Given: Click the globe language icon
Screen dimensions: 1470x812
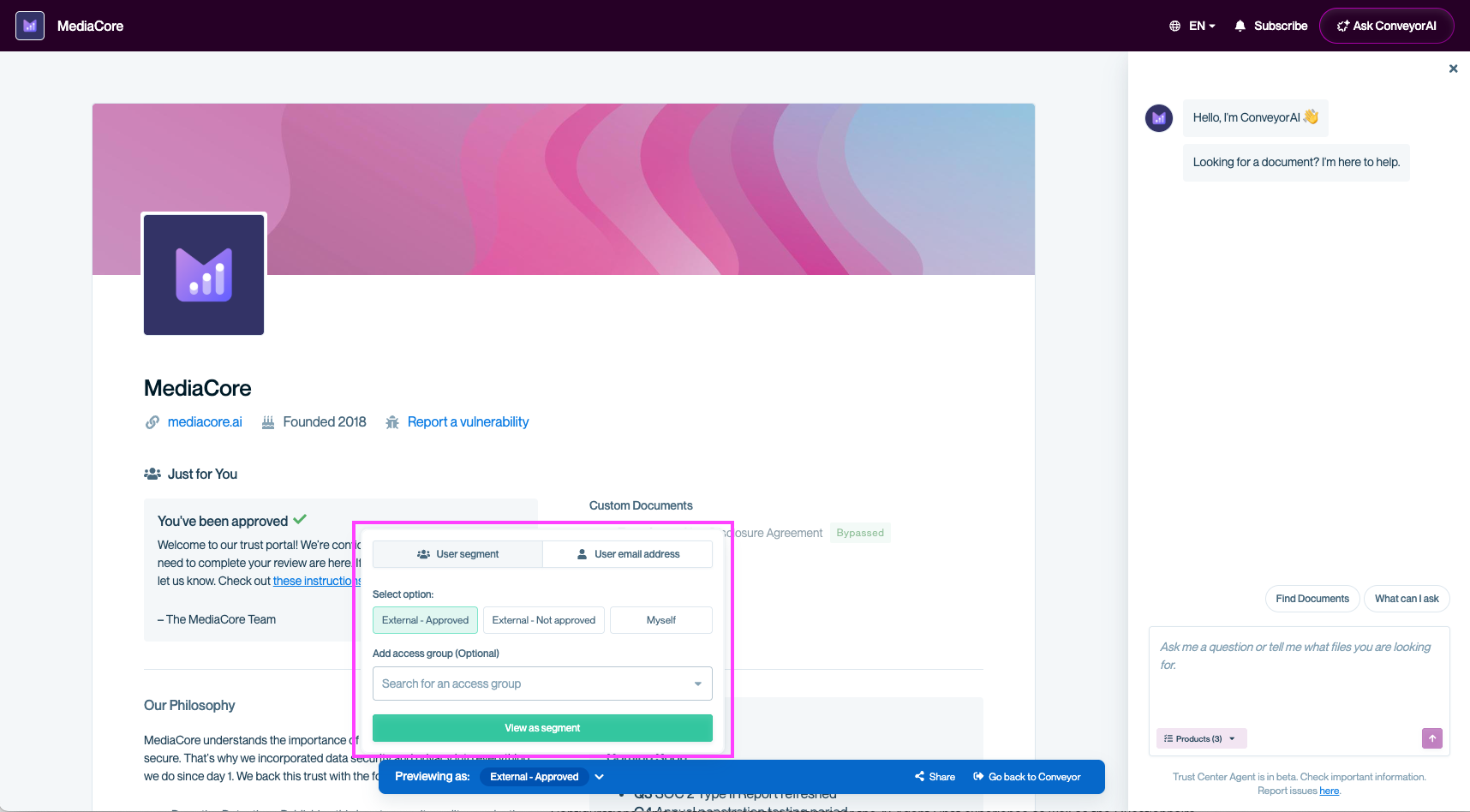Looking at the screenshot, I should point(1174,26).
